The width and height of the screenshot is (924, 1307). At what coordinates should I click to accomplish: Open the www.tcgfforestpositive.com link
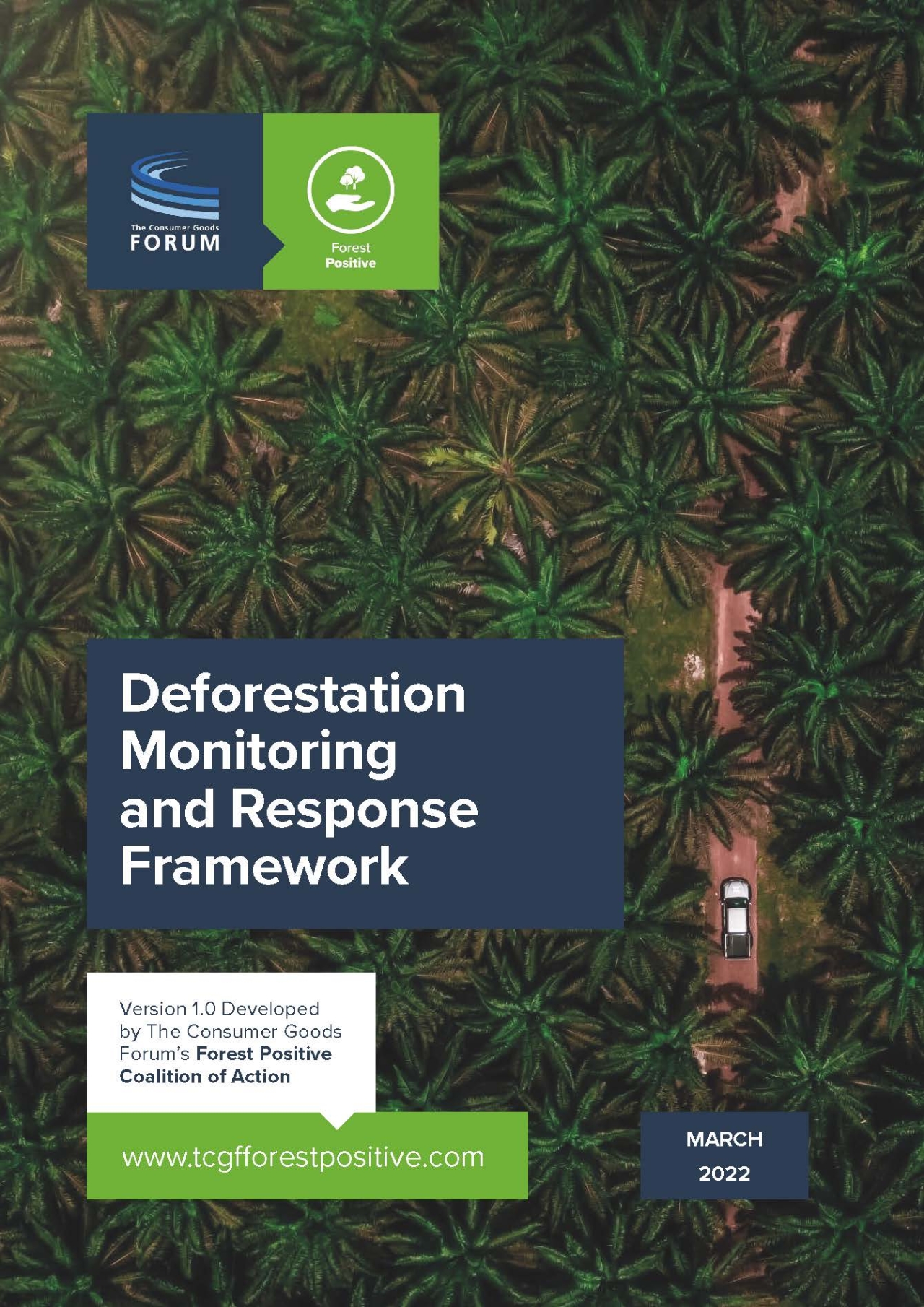coord(302,1157)
